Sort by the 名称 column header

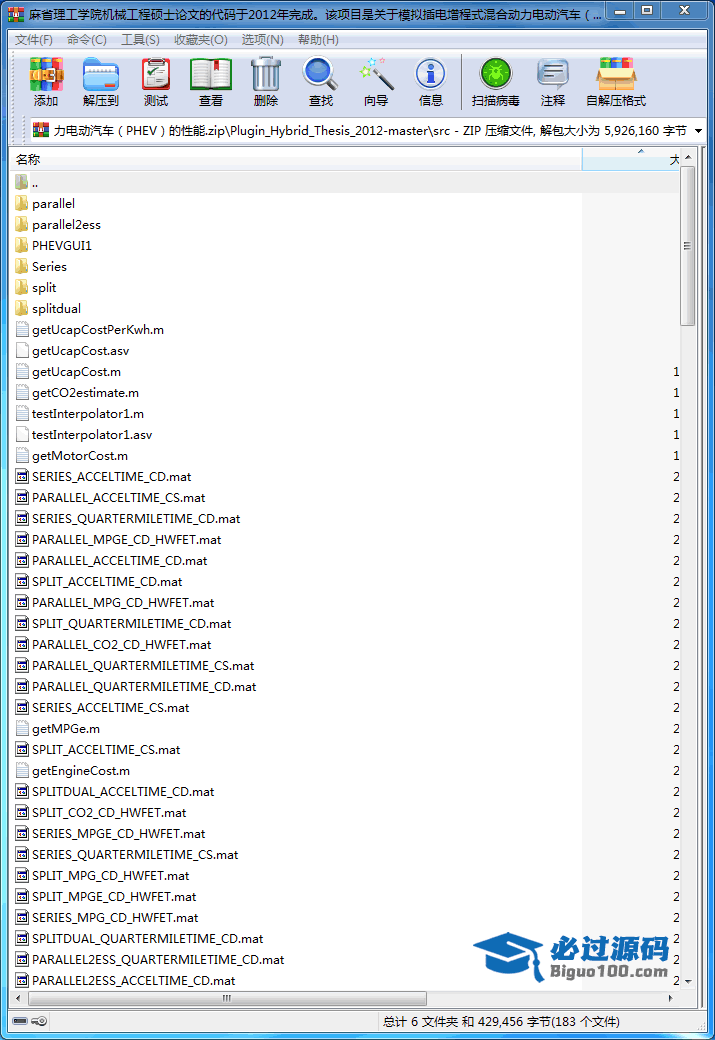pyautogui.click(x=296, y=159)
